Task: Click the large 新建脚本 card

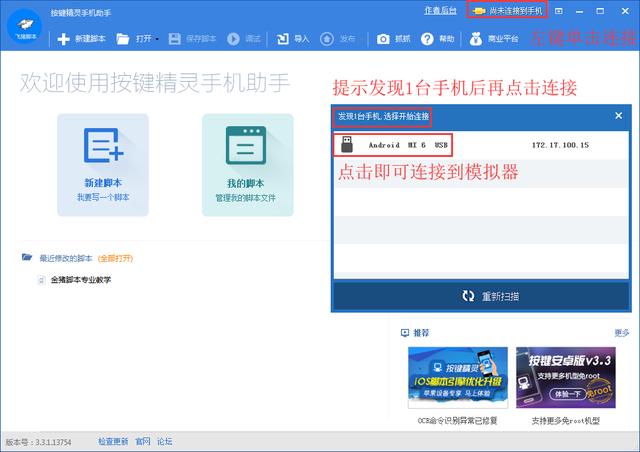Action: 103,165
